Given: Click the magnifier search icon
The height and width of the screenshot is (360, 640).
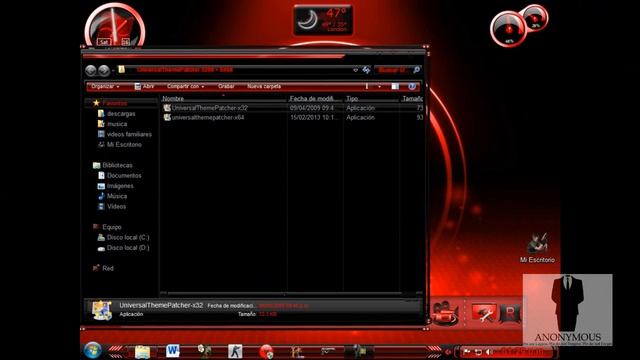Looking at the screenshot, I should tap(416, 70).
